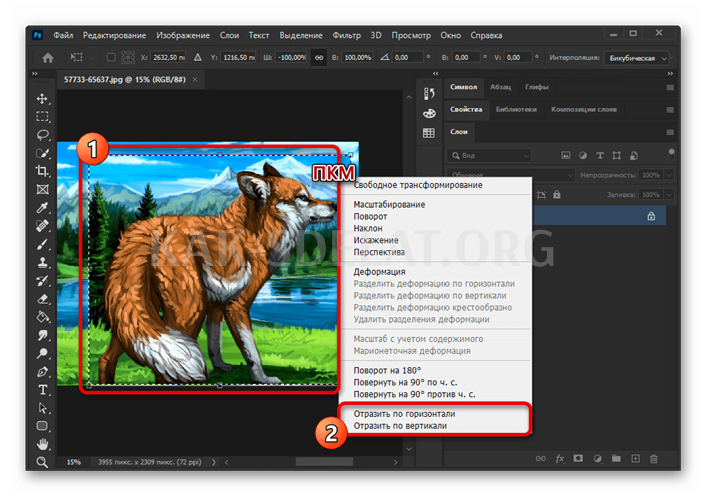This screenshot has width=706, height=496.
Task: Select the Zoom magnifier tool
Action: tap(42, 462)
